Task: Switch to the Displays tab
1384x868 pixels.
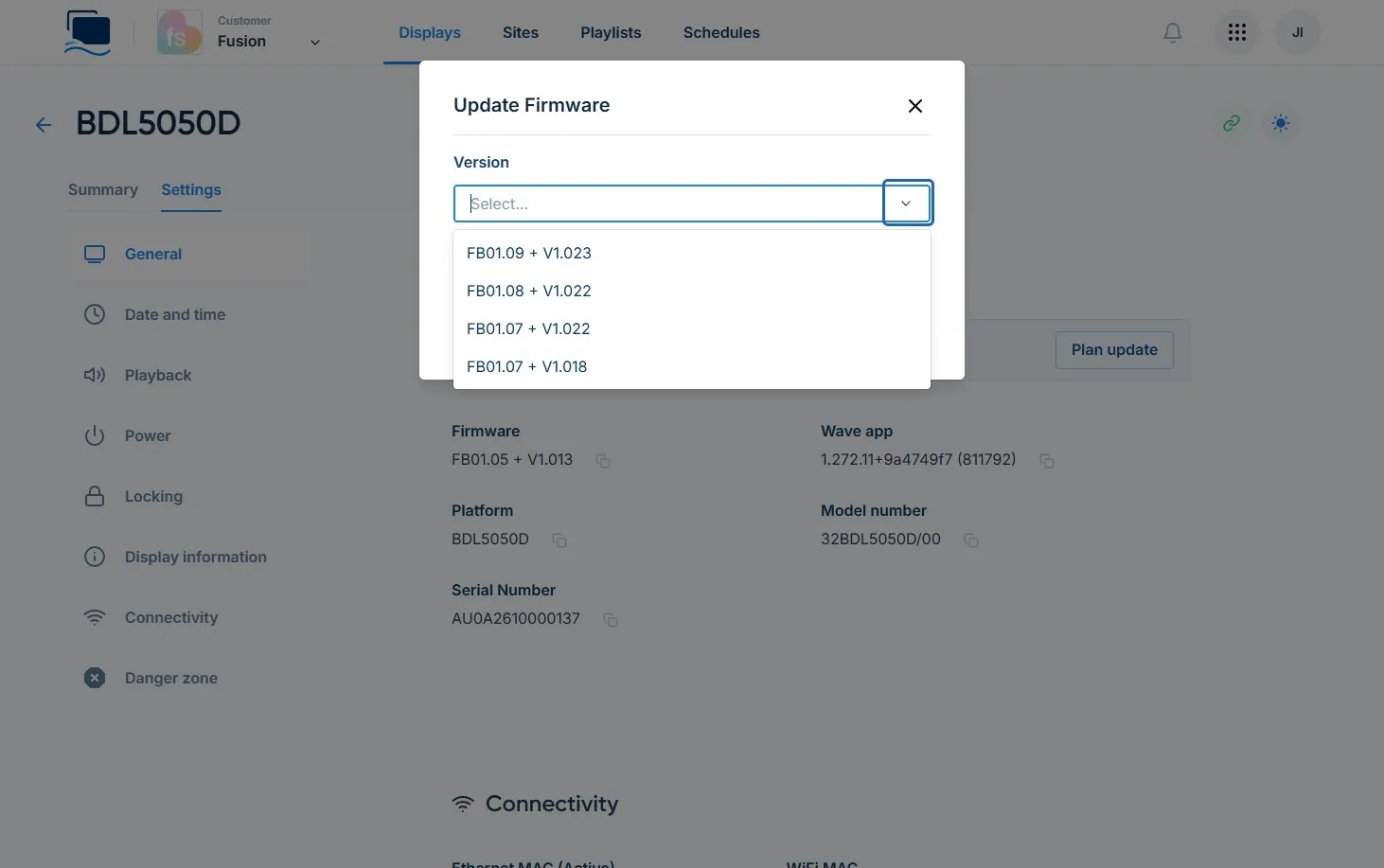Action: (x=430, y=33)
